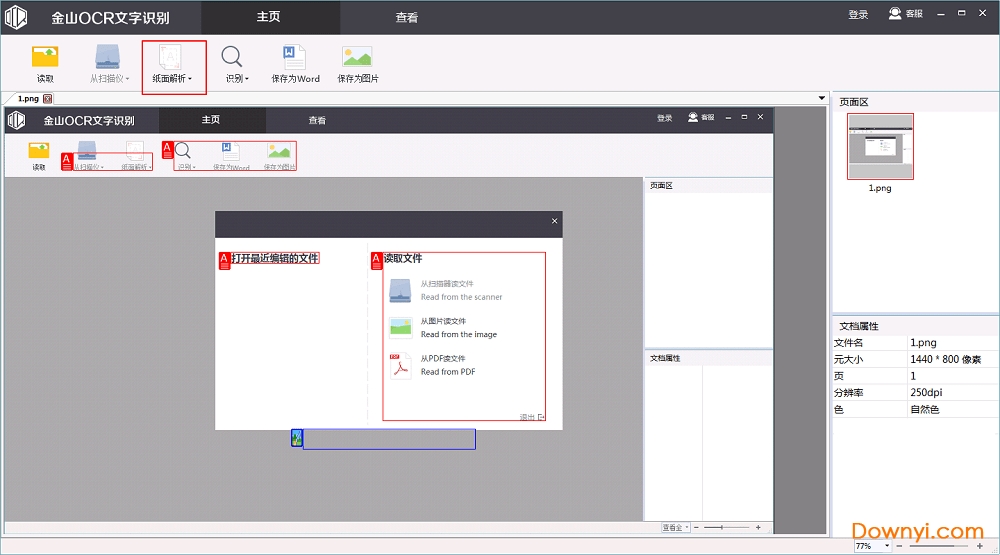Viewport: 1000px width, 555px height.
Task: Expand the 纸面解析 dropdown in main toolbar
Action: [173, 78]
